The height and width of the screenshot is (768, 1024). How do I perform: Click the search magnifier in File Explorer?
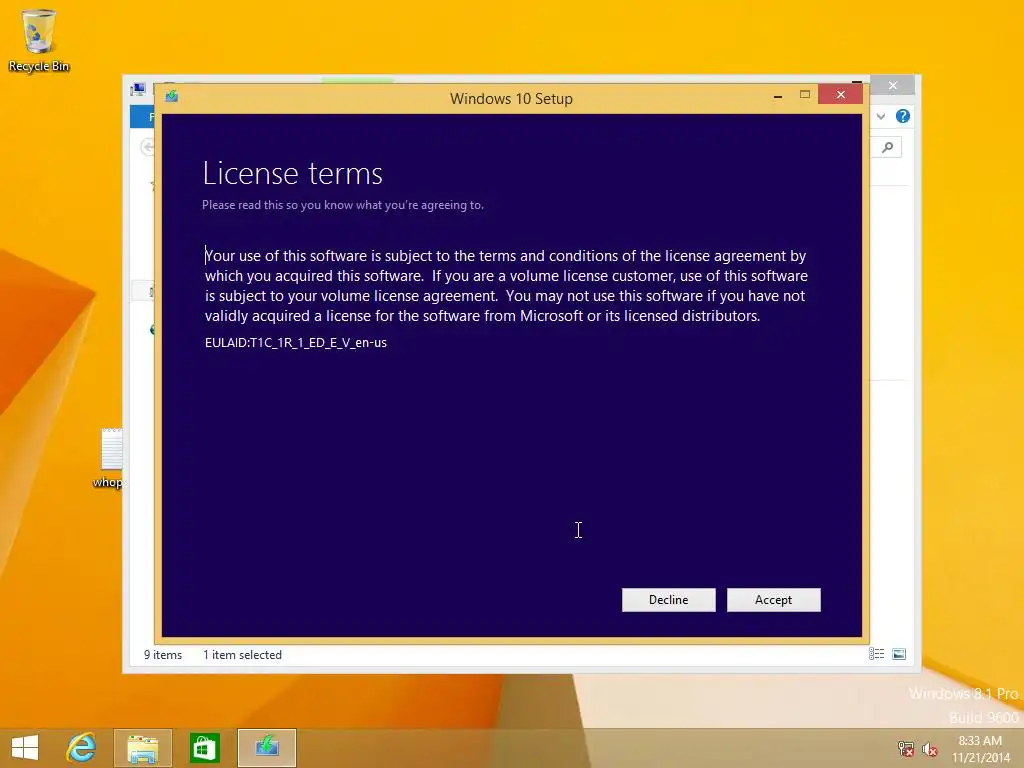coord(888,148)
